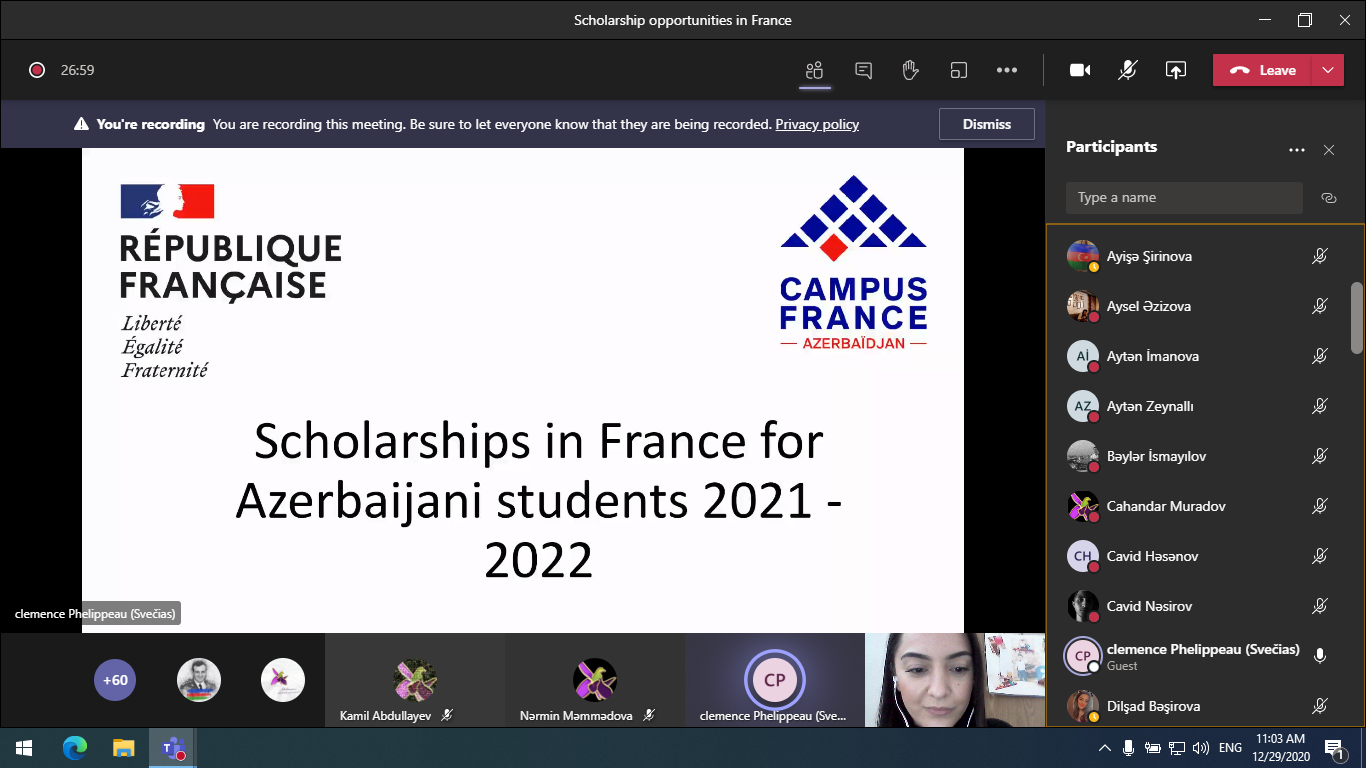Open More actions ellipsis in meeting toolbar
This screenshot has width=1366, height=768.
pyautogui.click(x=1007, y=70)
